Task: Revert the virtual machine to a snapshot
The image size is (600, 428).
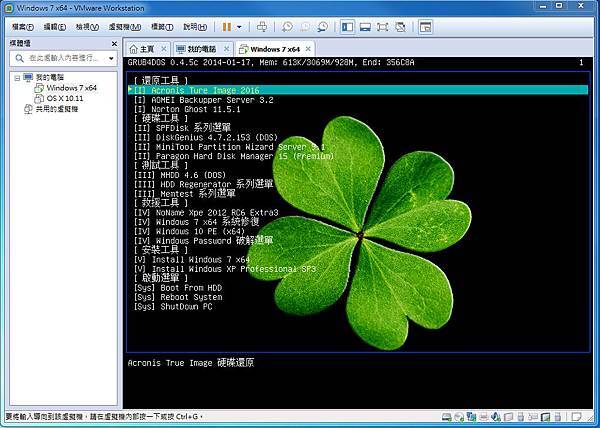Action: click(x=305, y=27)
